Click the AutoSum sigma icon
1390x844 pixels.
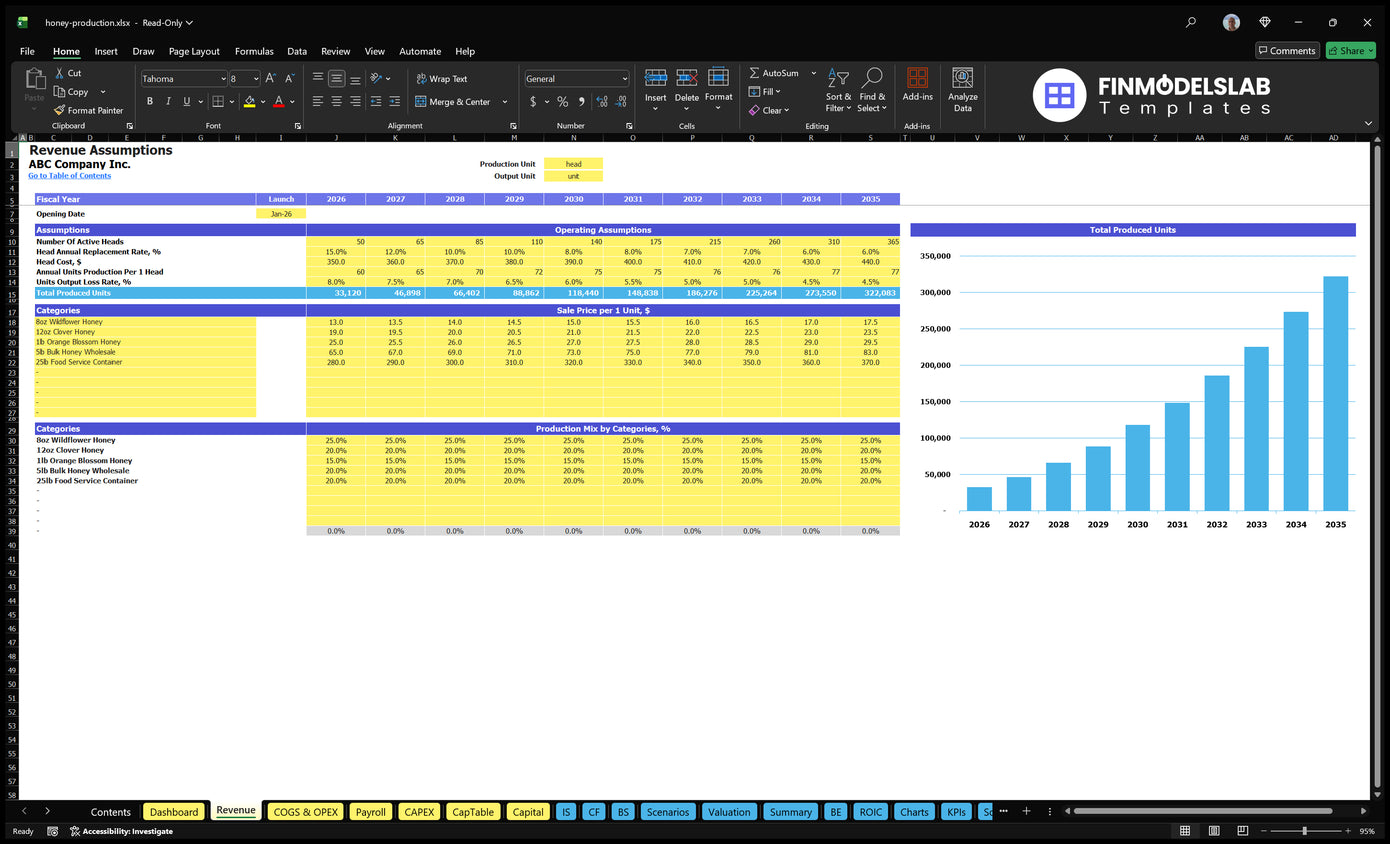[755, 73]
